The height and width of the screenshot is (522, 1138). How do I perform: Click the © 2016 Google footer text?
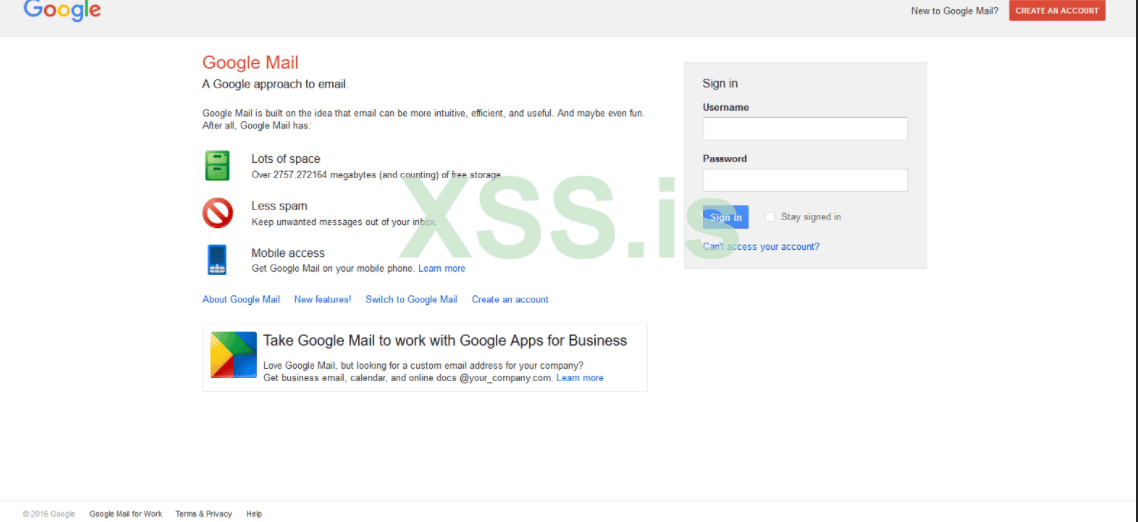pos(49,514)
